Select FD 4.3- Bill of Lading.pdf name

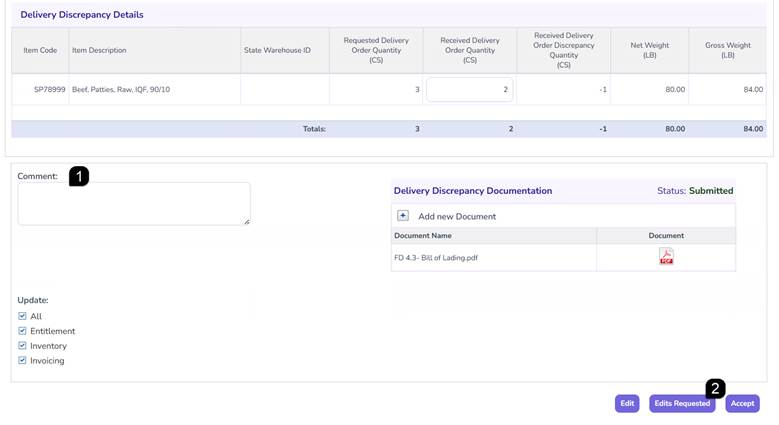[x=436, y=258]
